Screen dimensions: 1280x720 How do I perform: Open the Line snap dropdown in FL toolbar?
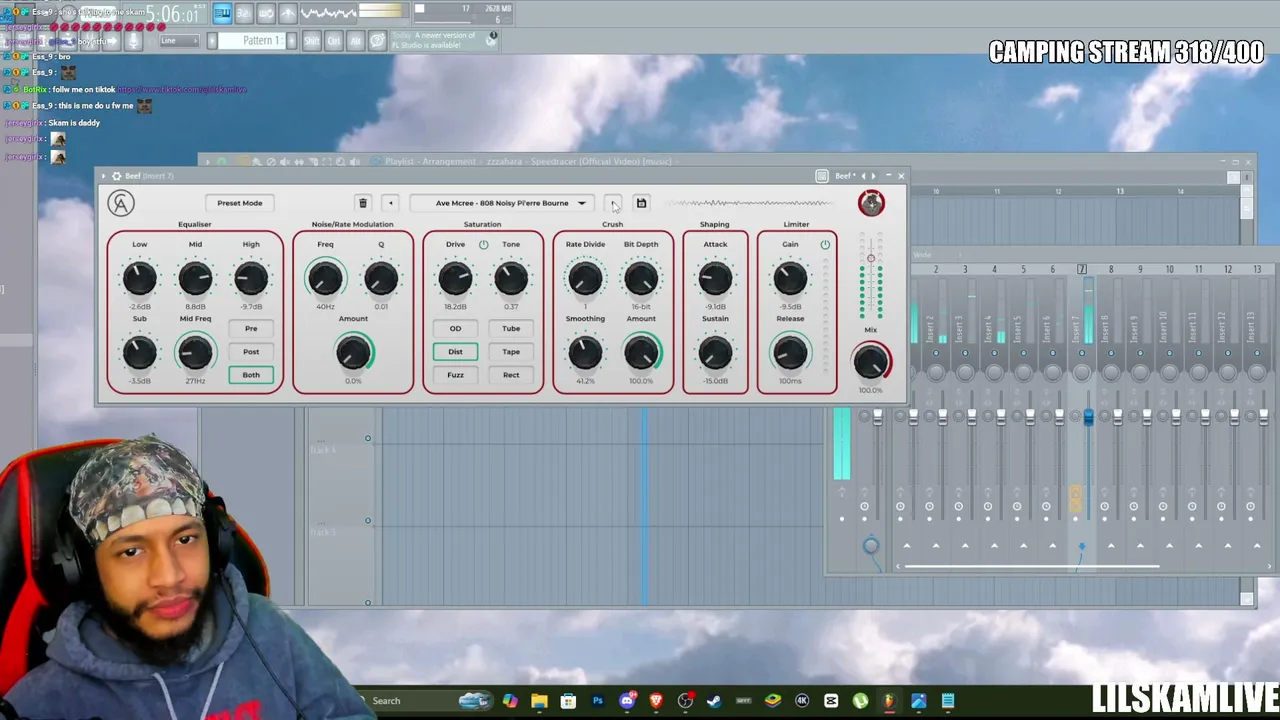tap(180, 41)
